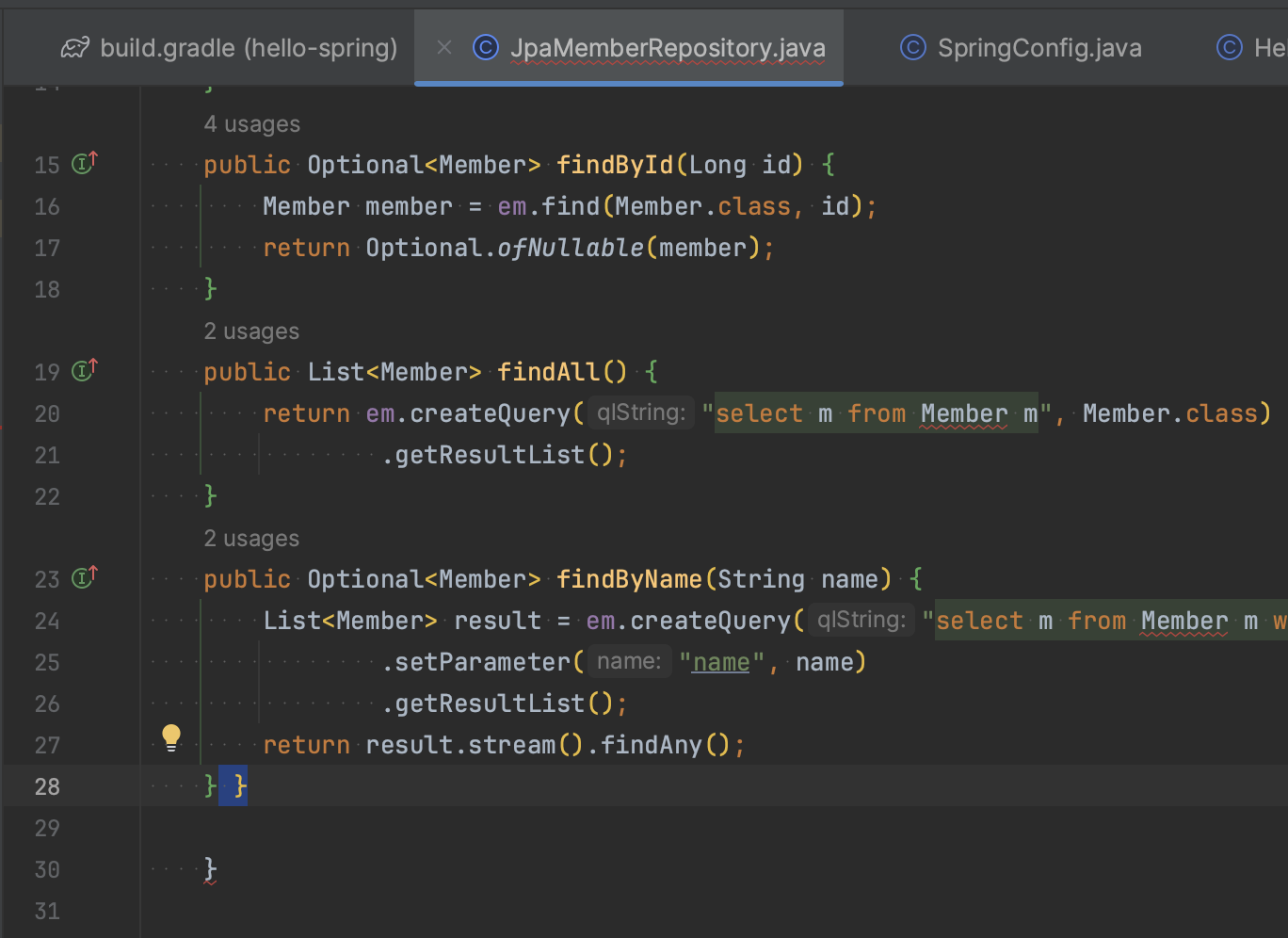This screenshot has height=938, width=1288.
Task: Click Optional<Member> return type on line 15
Action: (x=425, y=165)
